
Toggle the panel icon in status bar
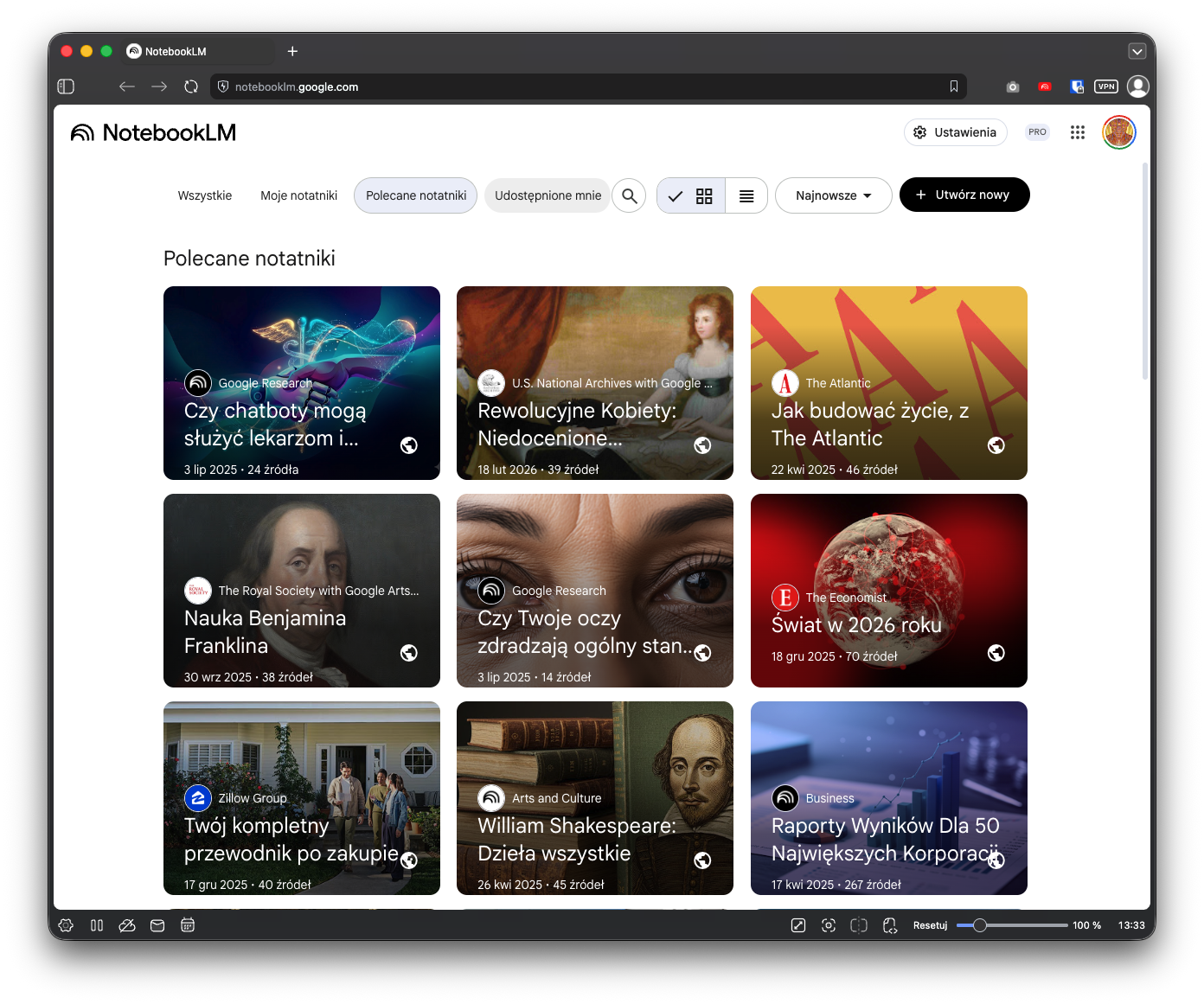tap(97, 925)
